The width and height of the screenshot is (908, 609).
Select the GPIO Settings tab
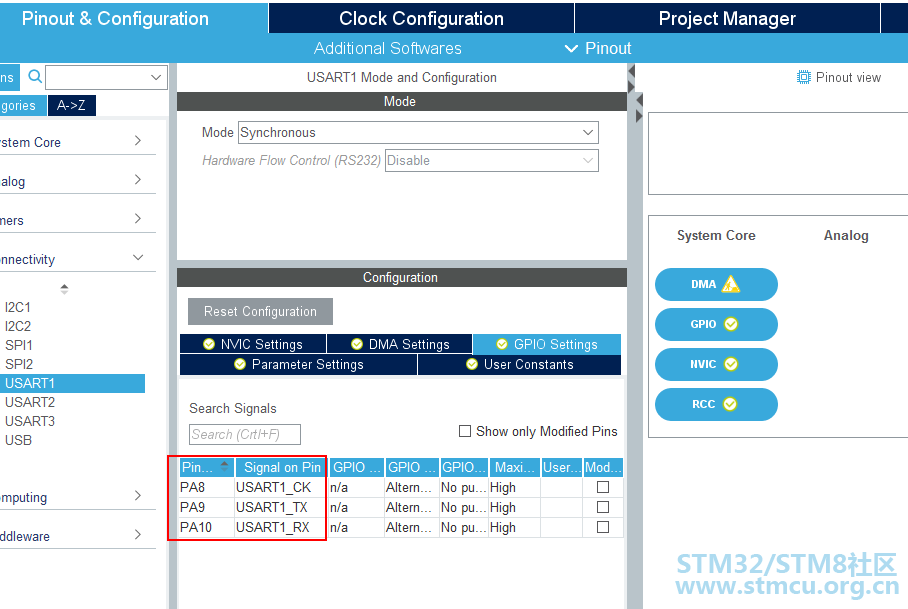(x=547, y=344)
